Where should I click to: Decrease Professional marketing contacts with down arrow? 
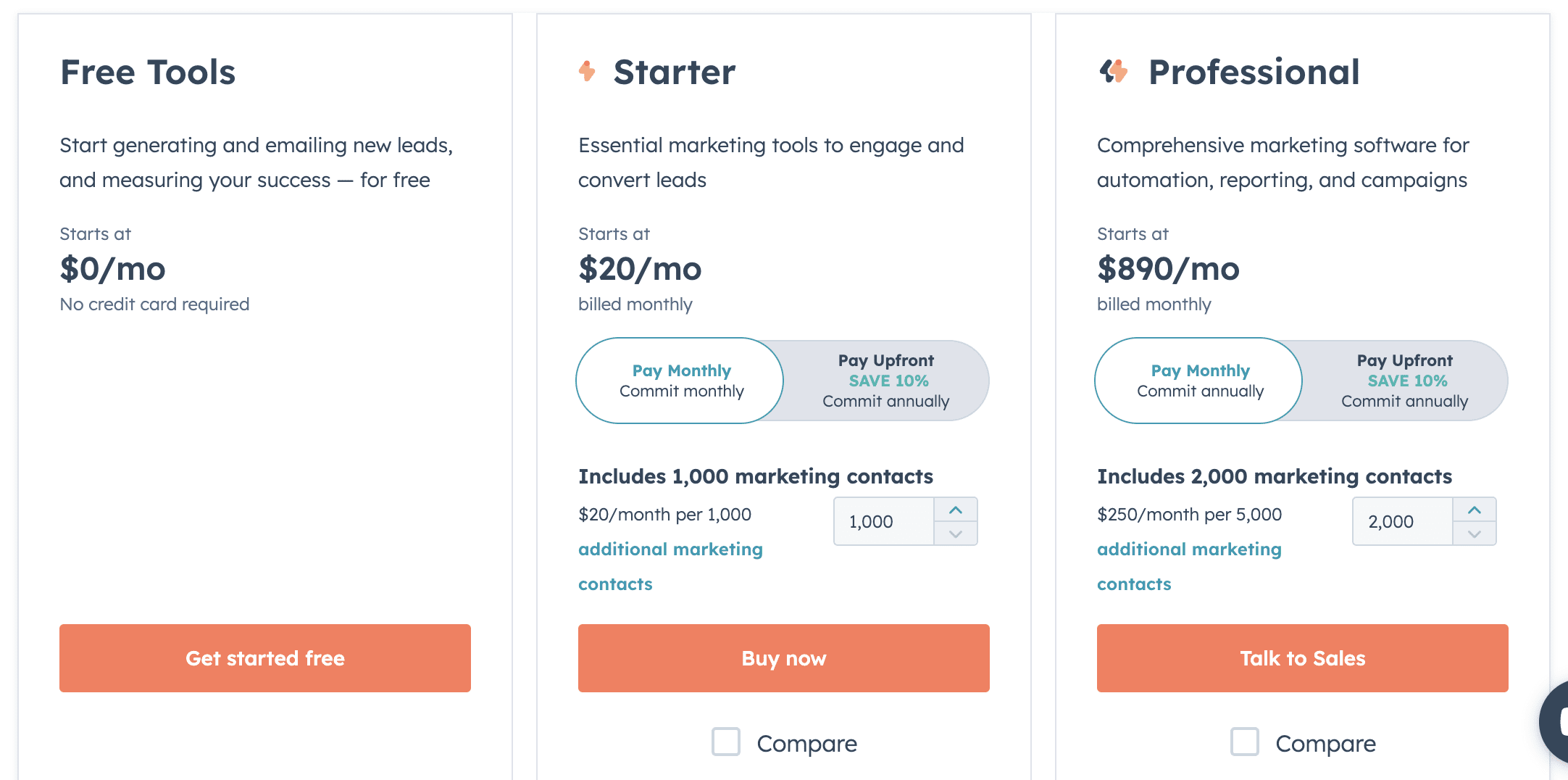(1474, 535)
